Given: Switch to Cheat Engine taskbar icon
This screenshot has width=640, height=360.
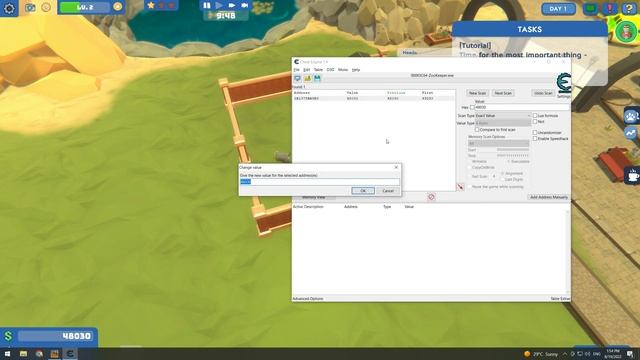Looking at the screenshot, I should pyautogui.click(x=70, y=353).
